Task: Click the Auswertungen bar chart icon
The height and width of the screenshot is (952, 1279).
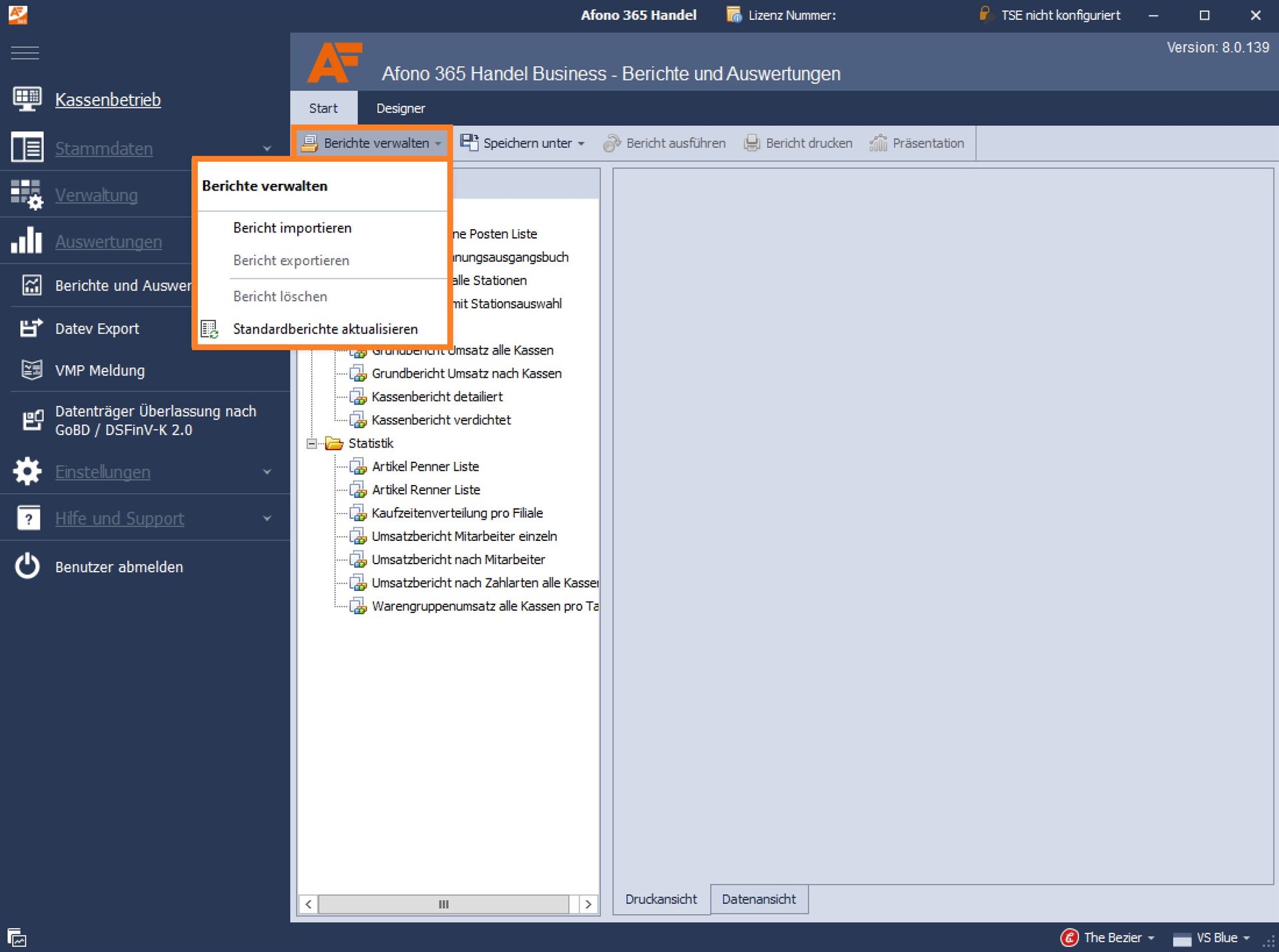Action: click(27, 240)
